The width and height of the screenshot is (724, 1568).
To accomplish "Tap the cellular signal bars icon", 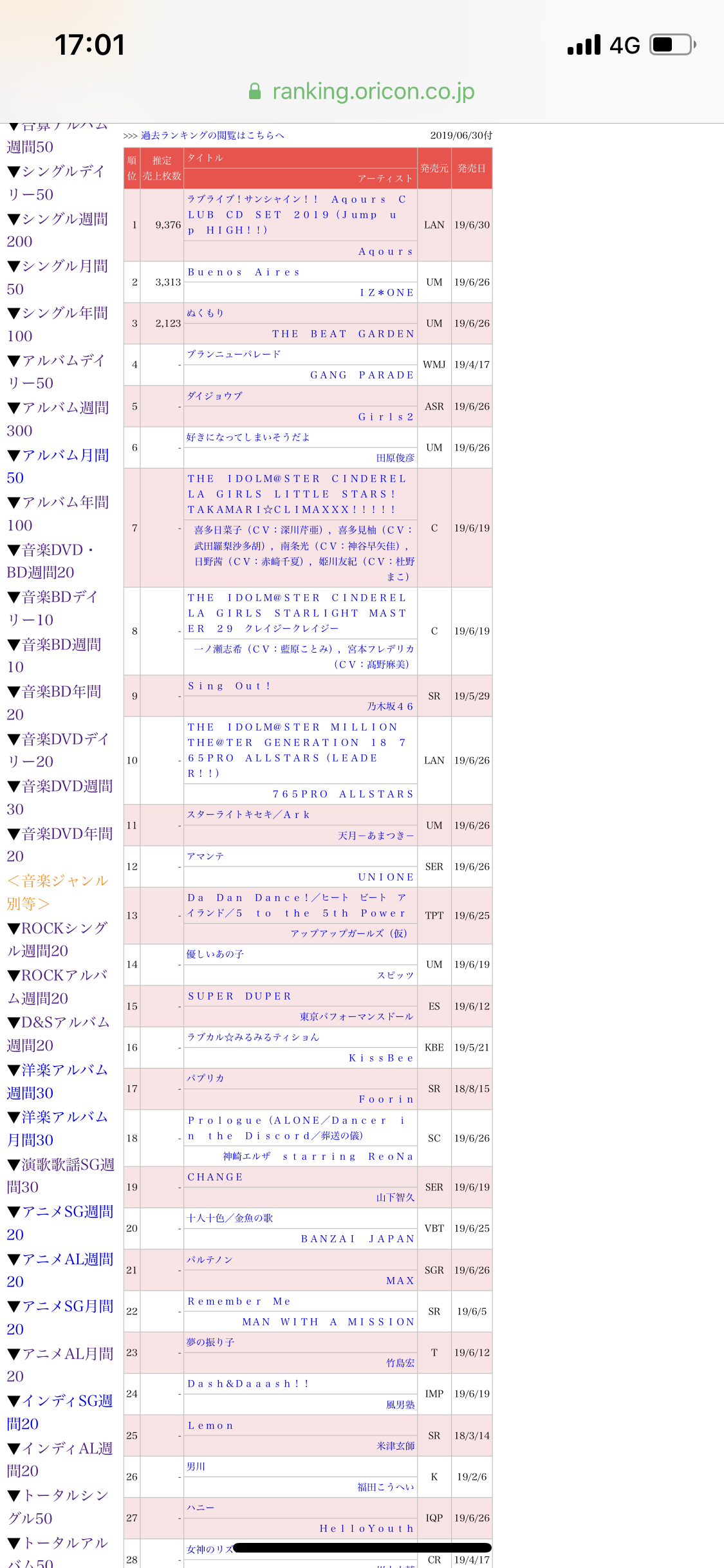I will 584,45.
